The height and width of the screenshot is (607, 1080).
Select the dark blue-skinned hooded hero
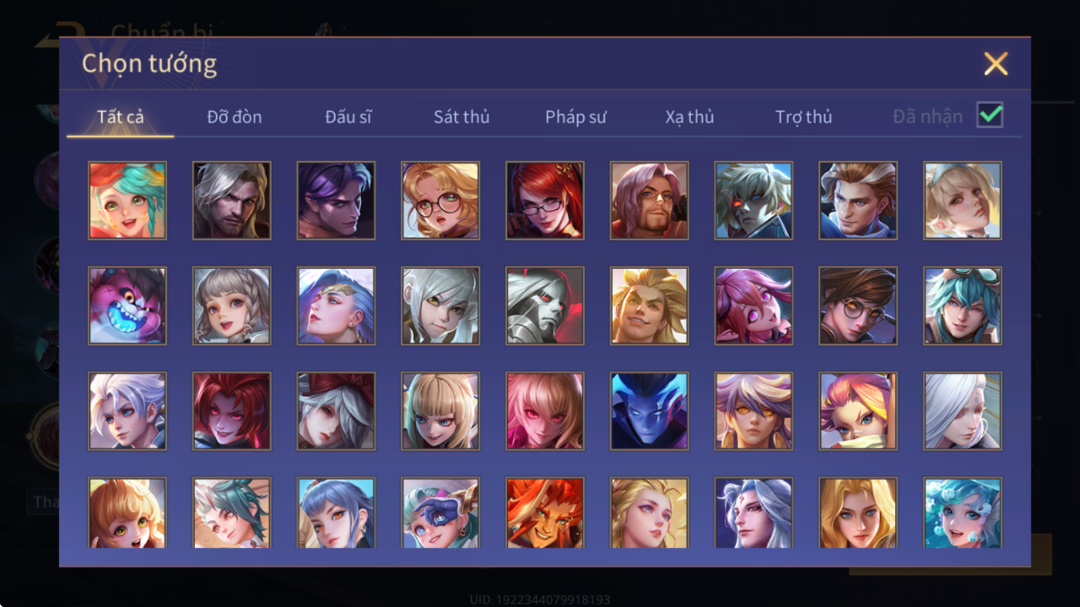649,411
